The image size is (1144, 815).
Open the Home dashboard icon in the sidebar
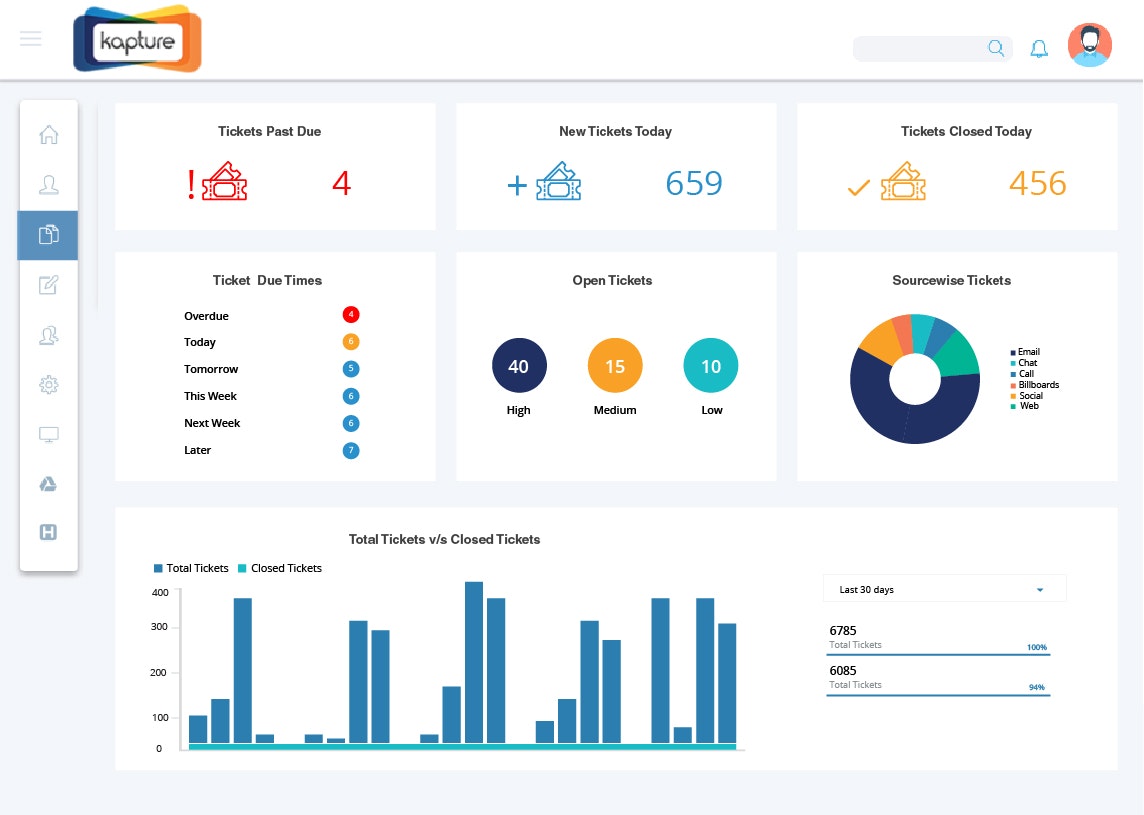pyautogui.click(x=48, y=134)
